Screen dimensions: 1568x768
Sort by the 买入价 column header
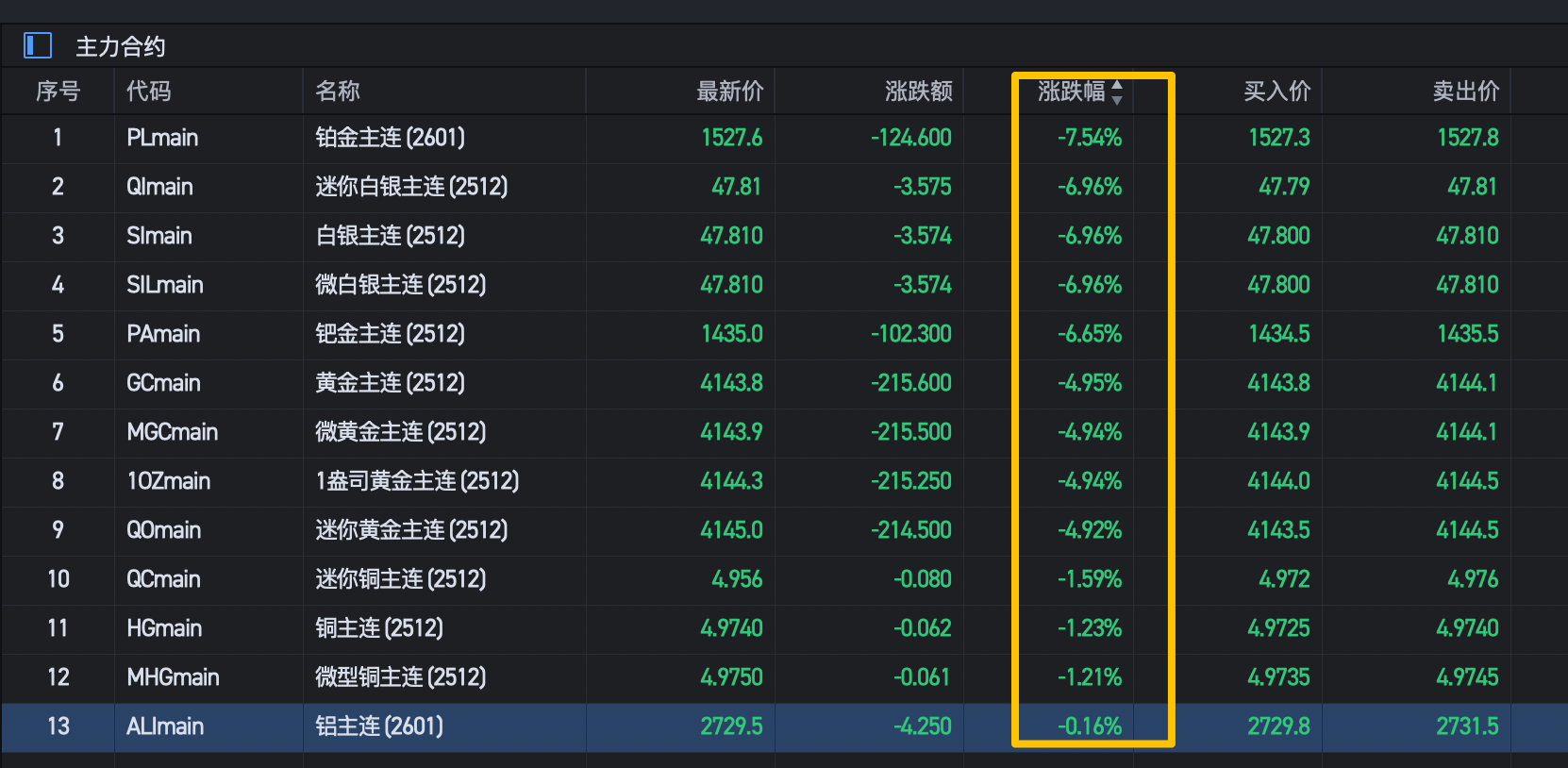1276,92
